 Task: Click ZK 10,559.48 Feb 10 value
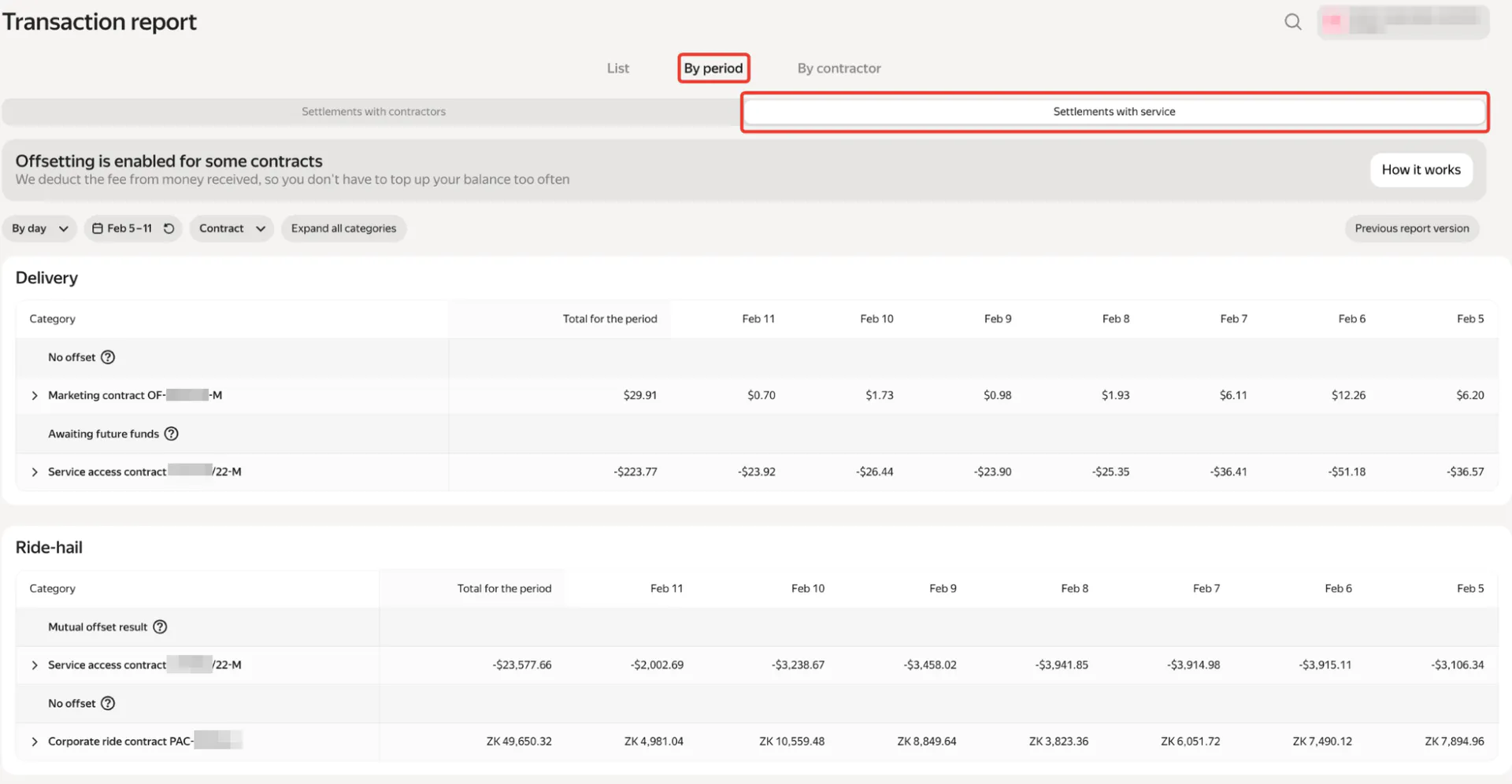coord(791,741)
